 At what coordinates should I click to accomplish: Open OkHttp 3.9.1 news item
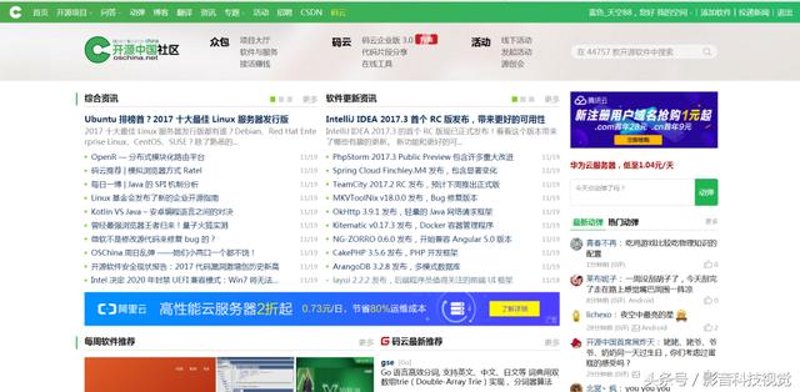coord(412,211)
